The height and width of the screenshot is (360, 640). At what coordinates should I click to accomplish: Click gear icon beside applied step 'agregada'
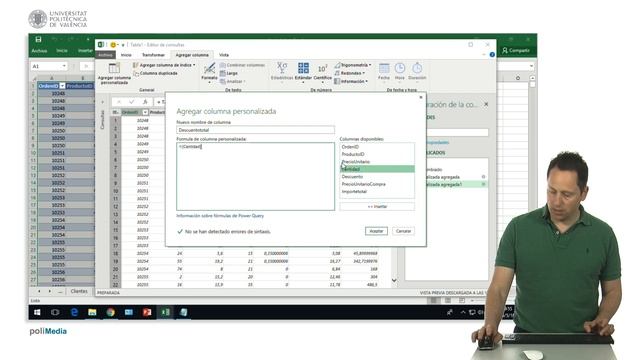tap(483, 177)
